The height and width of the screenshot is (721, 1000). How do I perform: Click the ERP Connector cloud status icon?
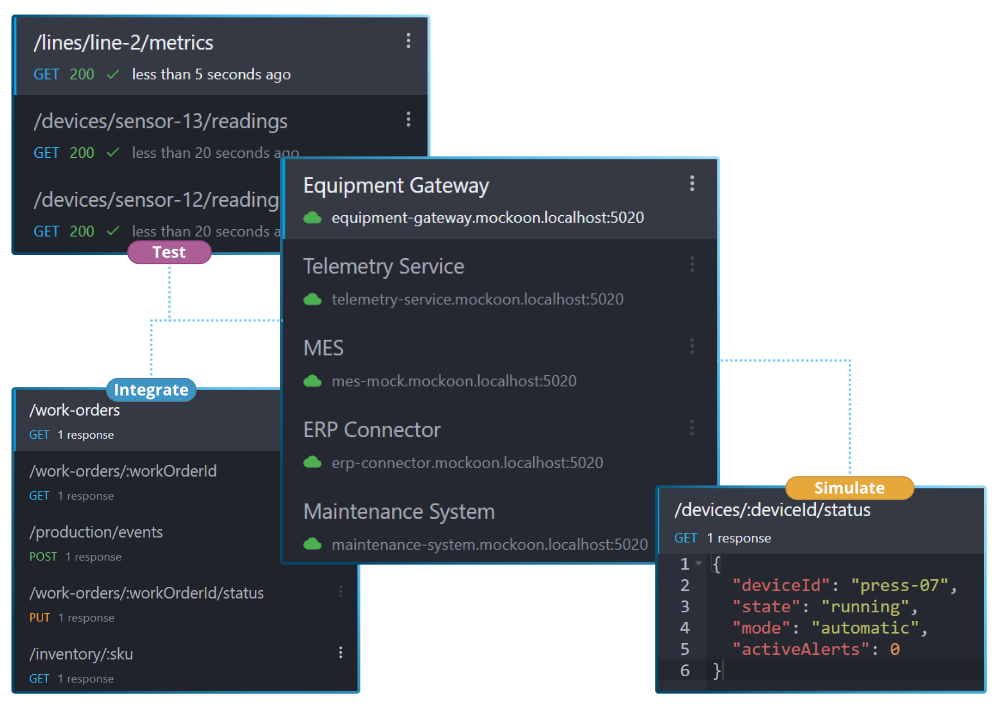click(x=312, y=463)
